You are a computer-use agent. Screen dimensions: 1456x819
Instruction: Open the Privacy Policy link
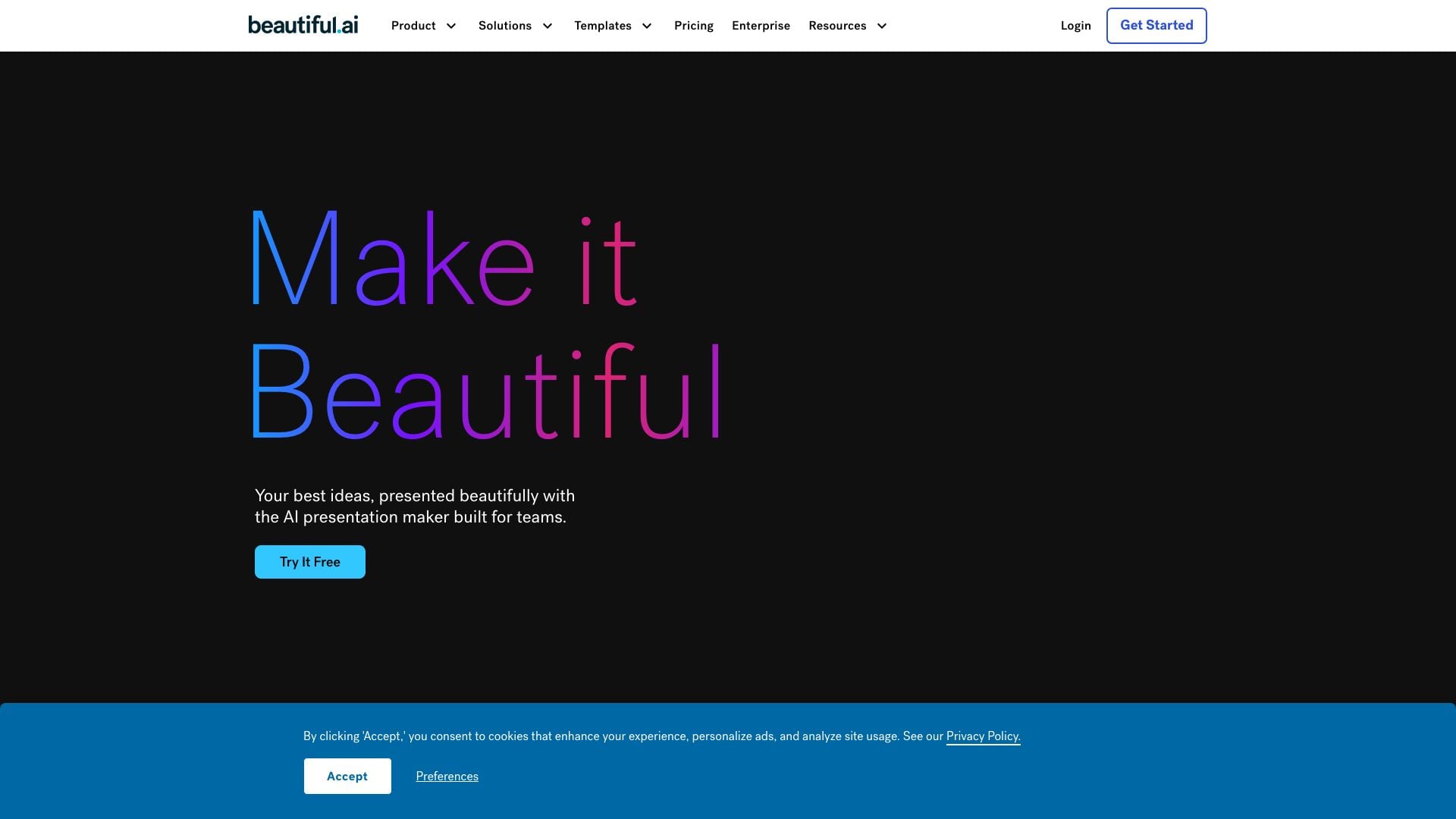point(983,736)
